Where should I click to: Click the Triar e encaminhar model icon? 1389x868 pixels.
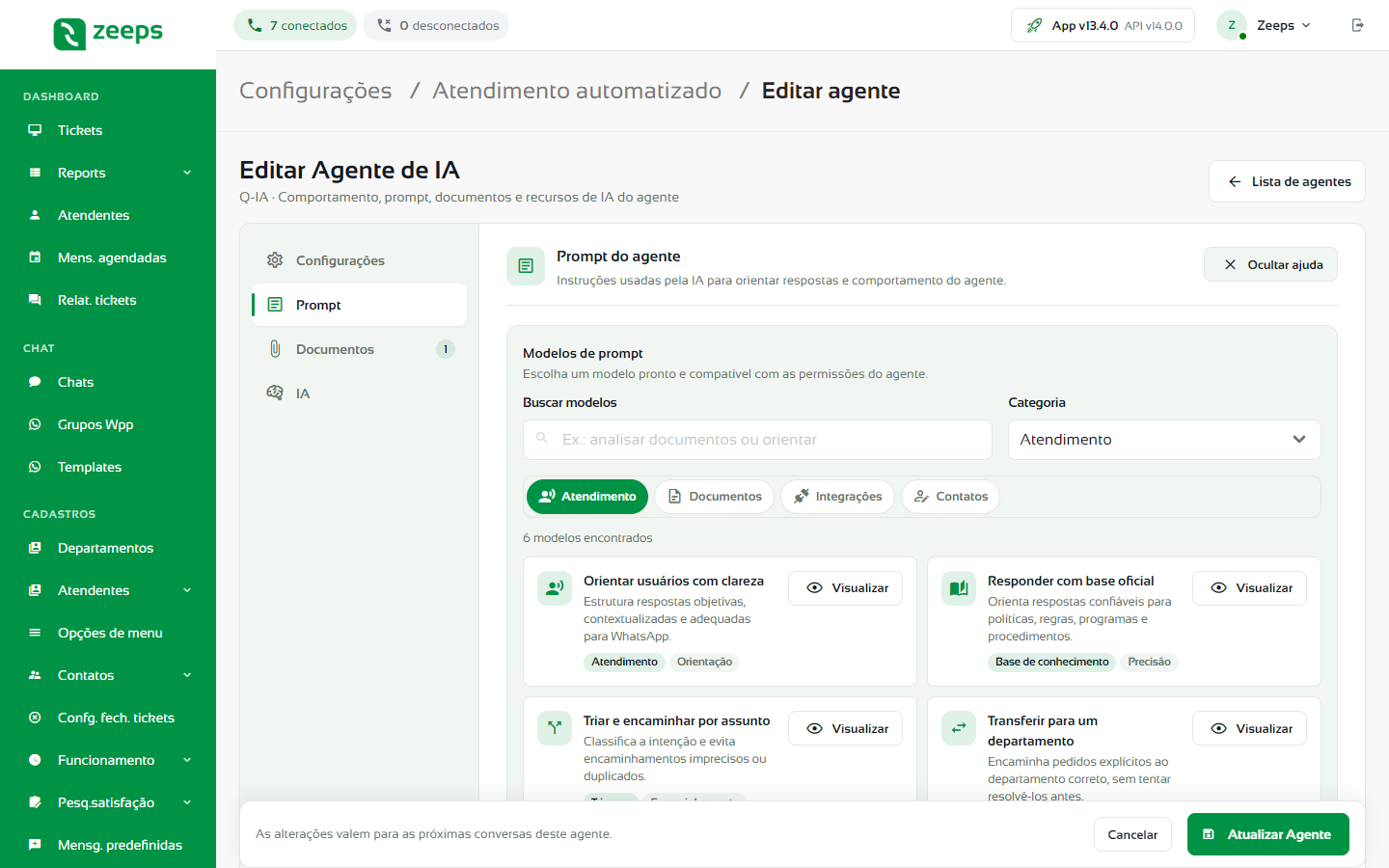[x=555, y=728]
